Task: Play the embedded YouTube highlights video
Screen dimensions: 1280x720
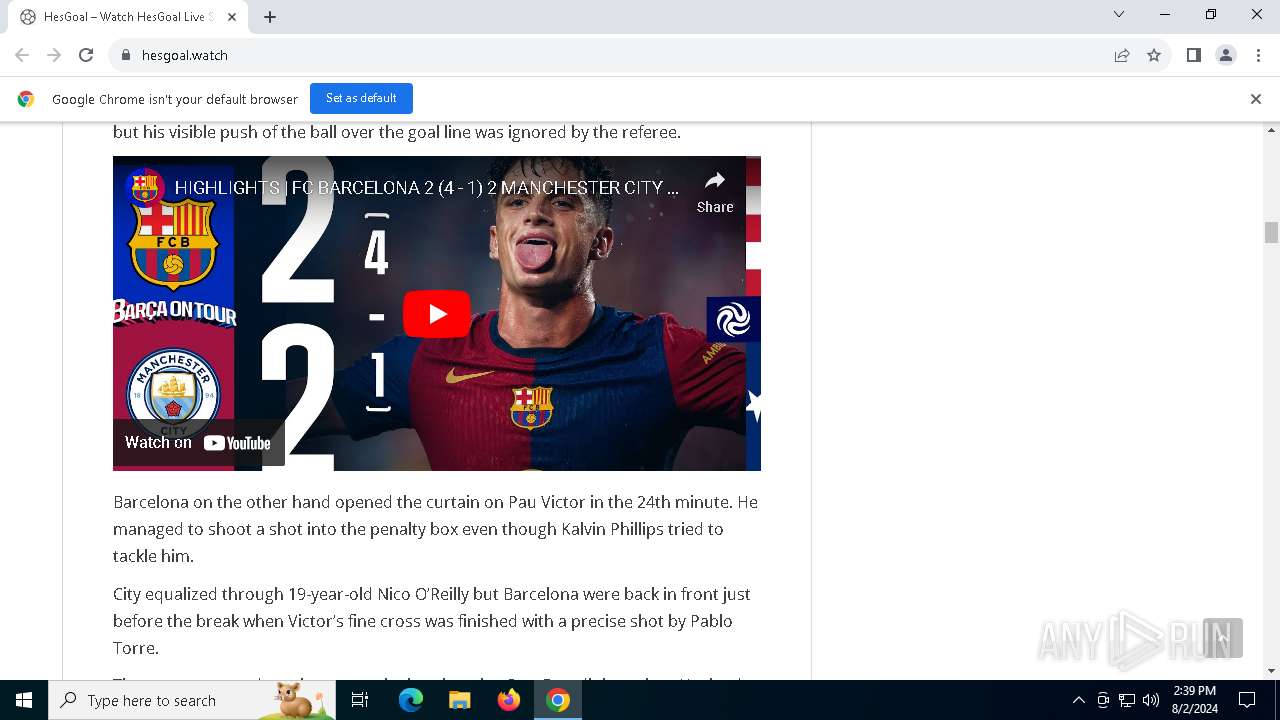Action: (x=437, y=314)
